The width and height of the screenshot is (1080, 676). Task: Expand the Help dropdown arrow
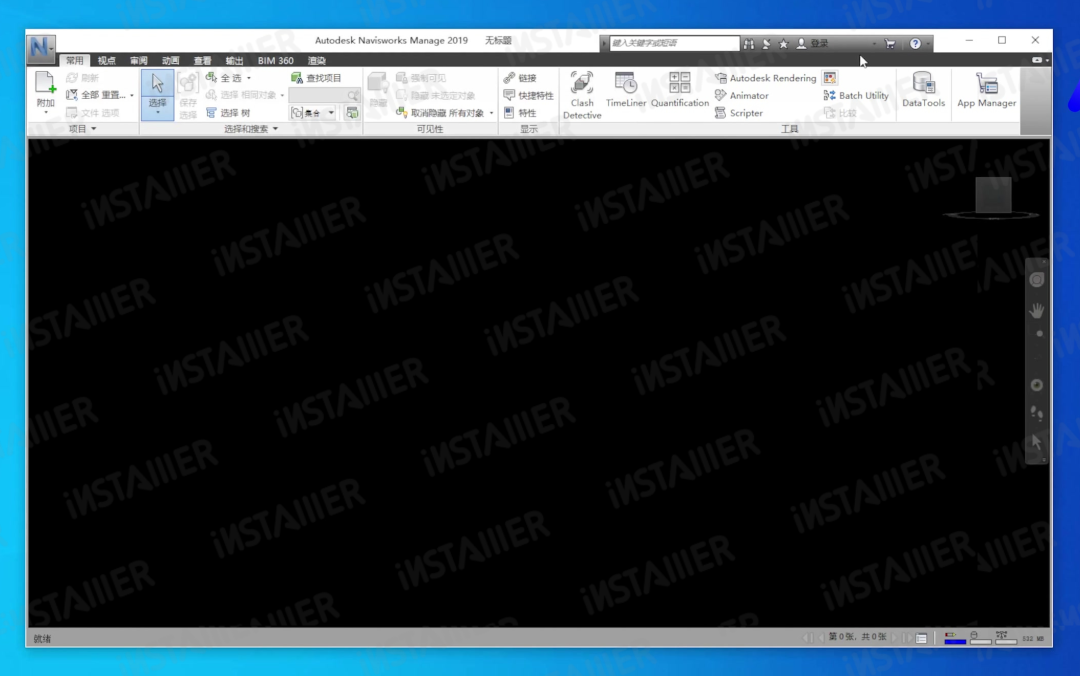(928, 43)
